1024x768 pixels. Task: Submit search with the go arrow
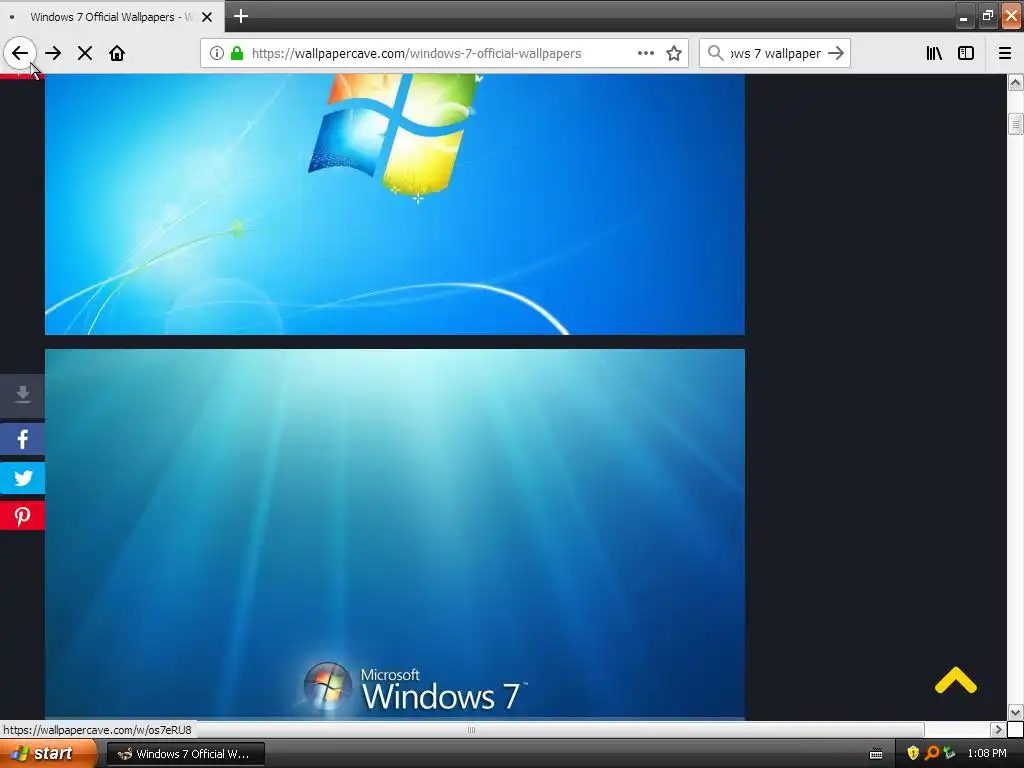coord(836,53)
